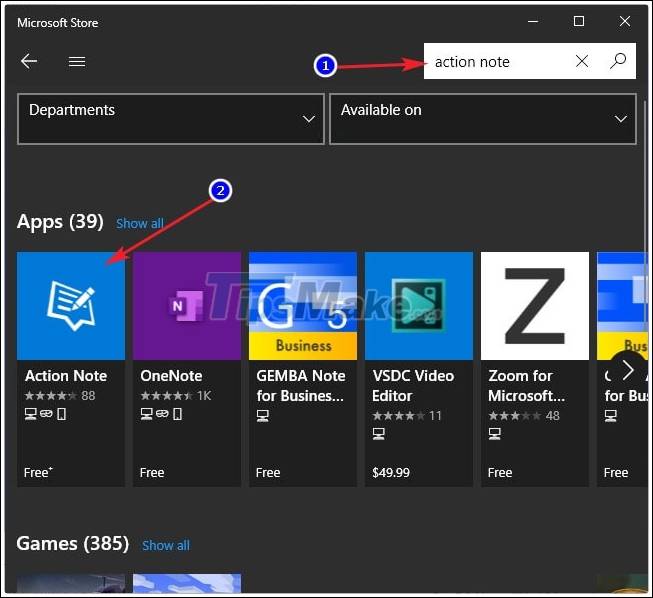The image size is (653, 598).
Task: Maximize the Microsoft Store window
Action: pyautogui.click(x=579, y=21)
